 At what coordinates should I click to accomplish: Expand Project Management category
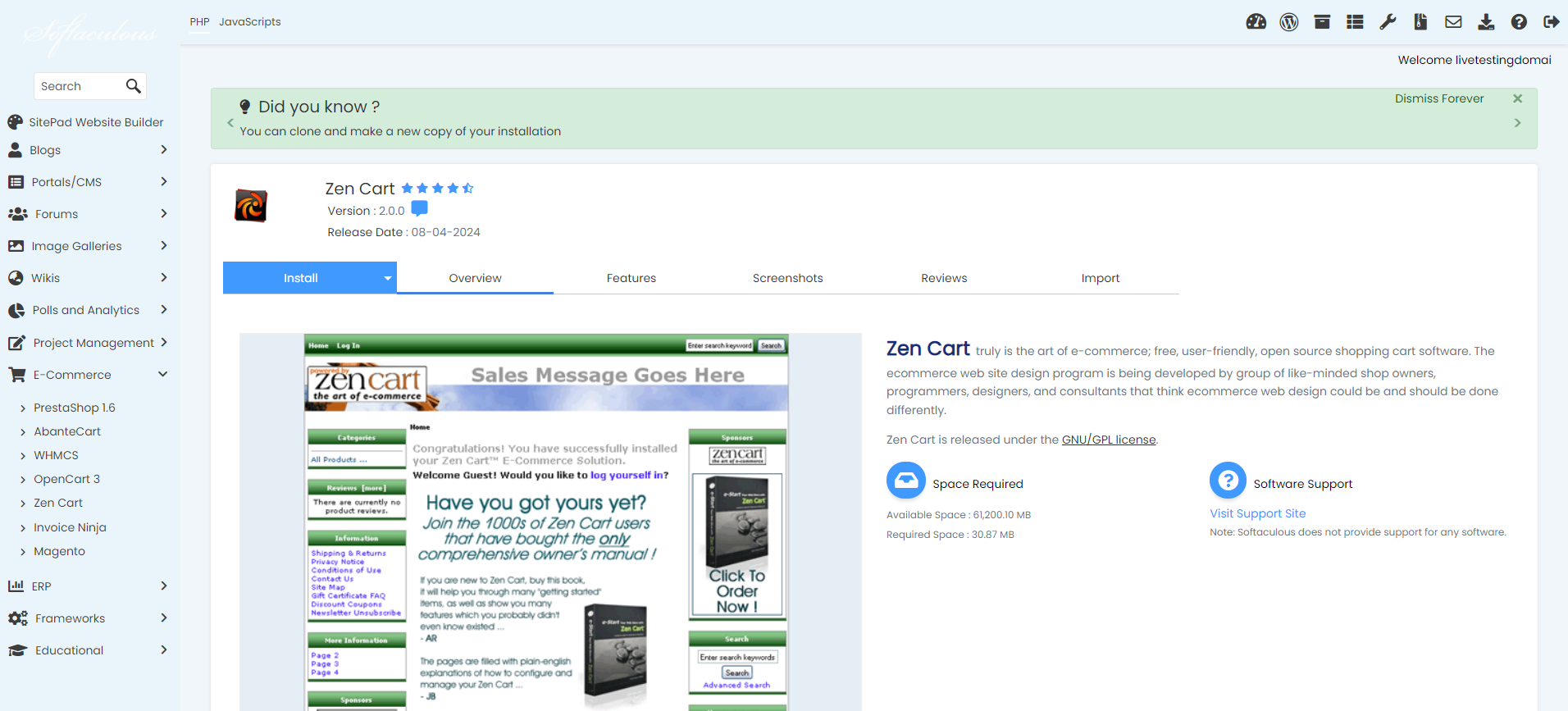87,343
